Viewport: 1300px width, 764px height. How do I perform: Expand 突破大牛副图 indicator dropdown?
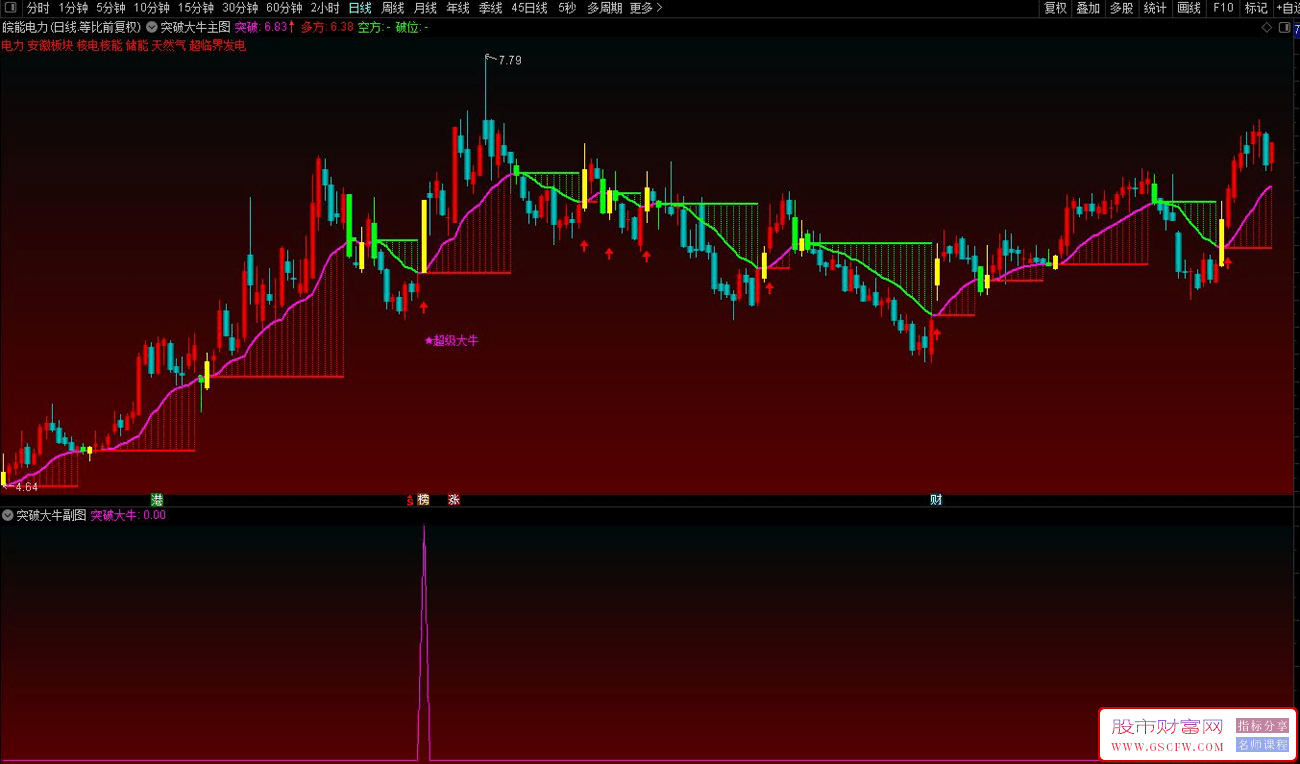[8, 515]
